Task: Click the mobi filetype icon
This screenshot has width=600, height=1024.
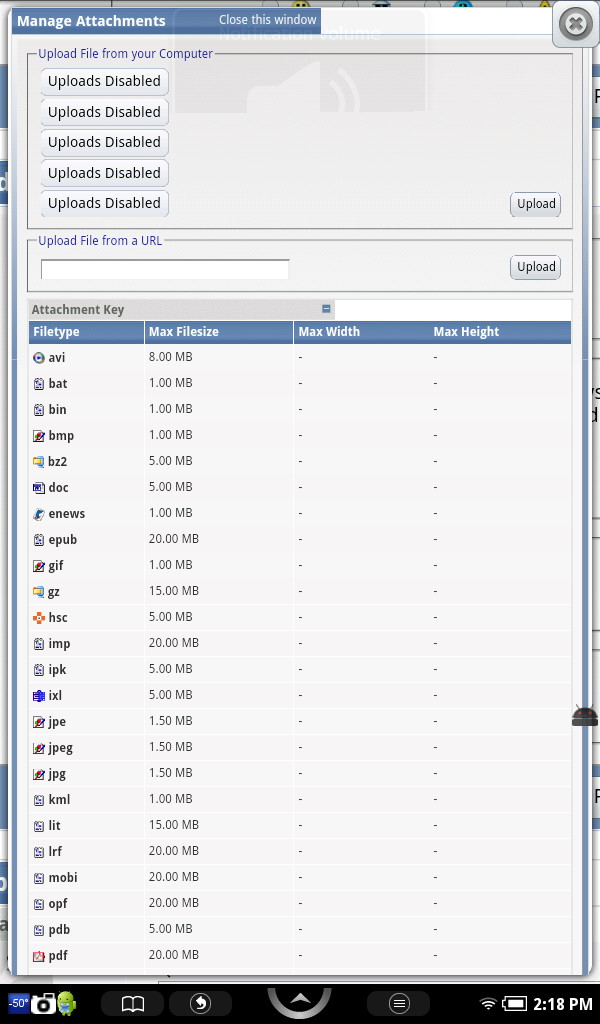Action: coord(39,878)
